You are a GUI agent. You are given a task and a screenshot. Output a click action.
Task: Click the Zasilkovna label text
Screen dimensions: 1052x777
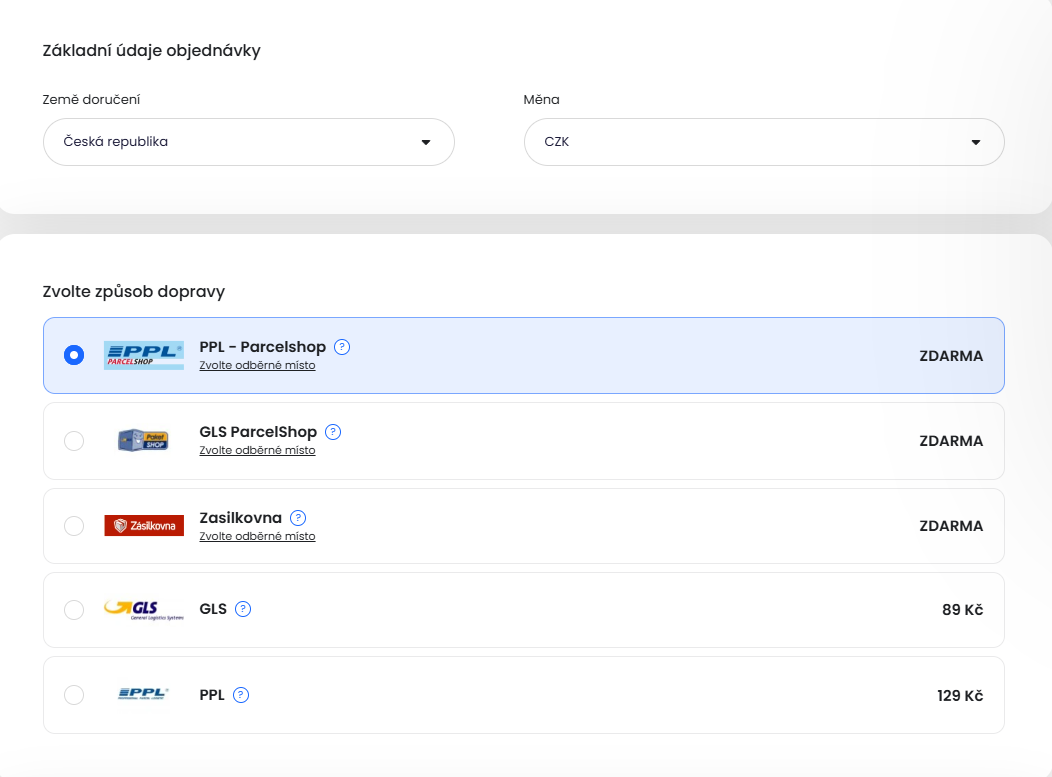click(x=240, y=518)
